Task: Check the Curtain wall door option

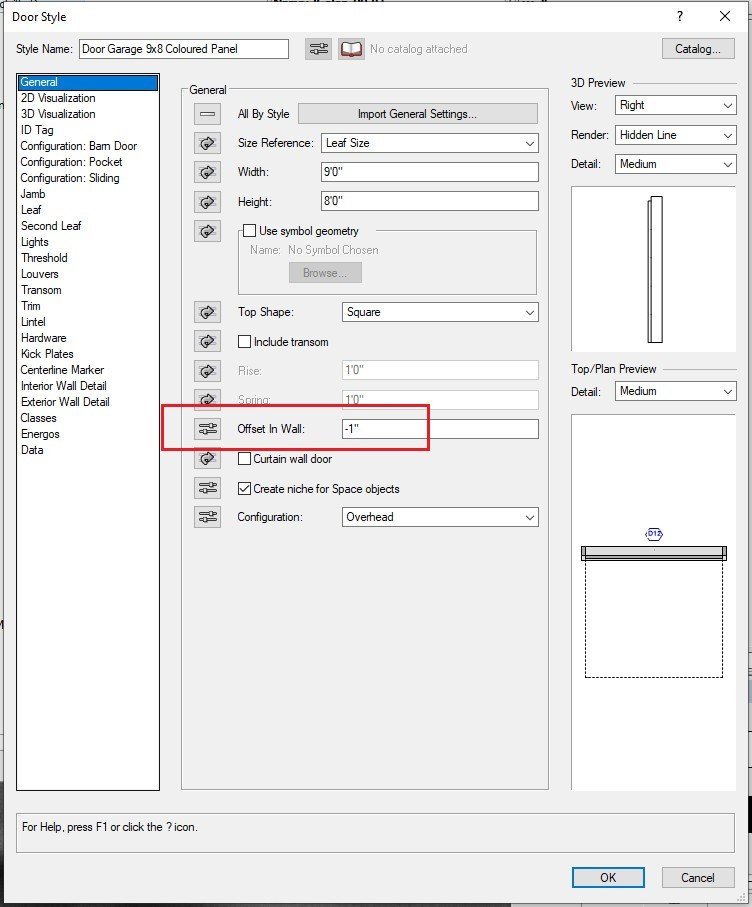Action: (x=245, y=459)
